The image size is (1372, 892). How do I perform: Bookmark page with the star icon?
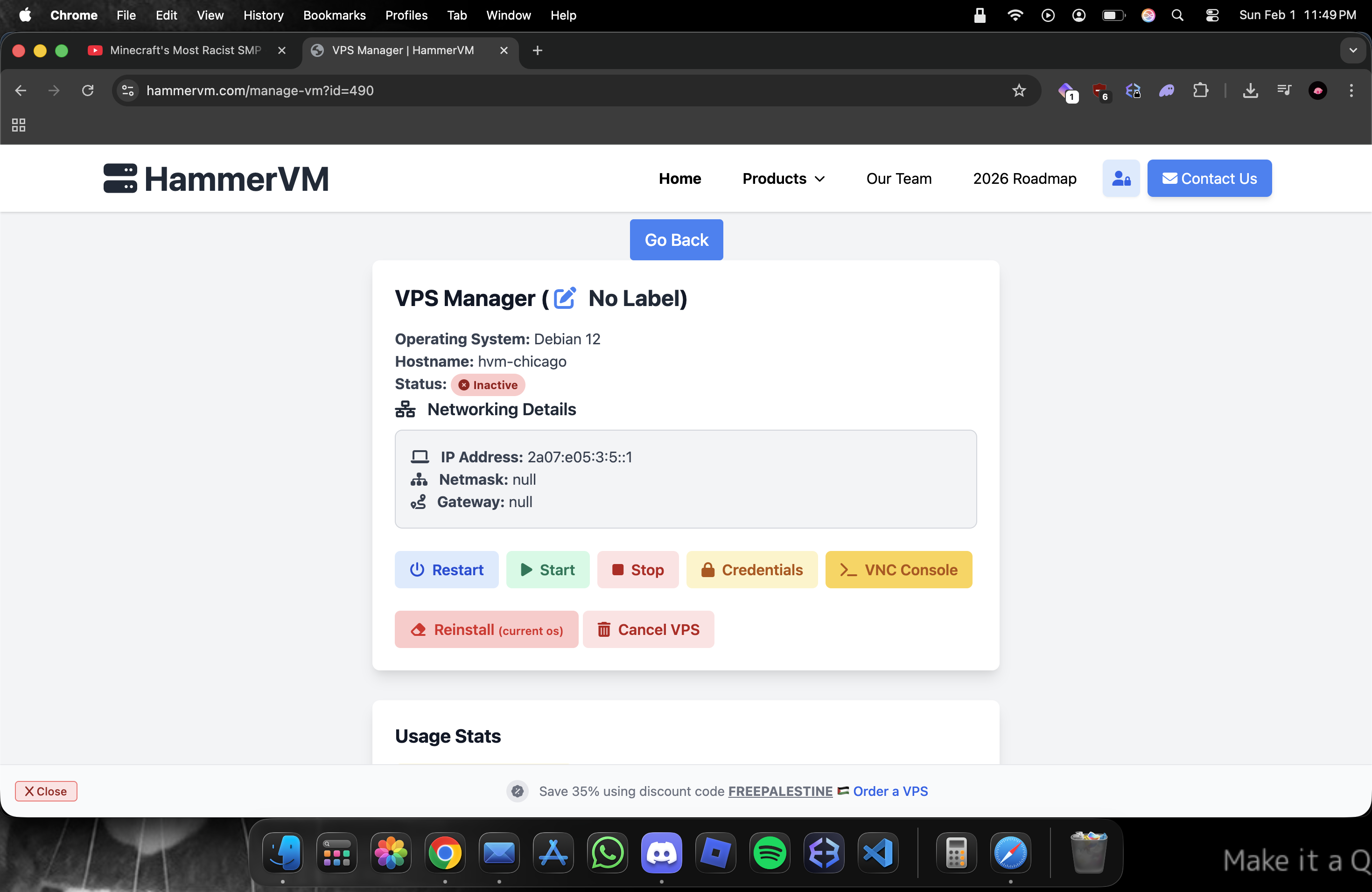click(1019, 91)
